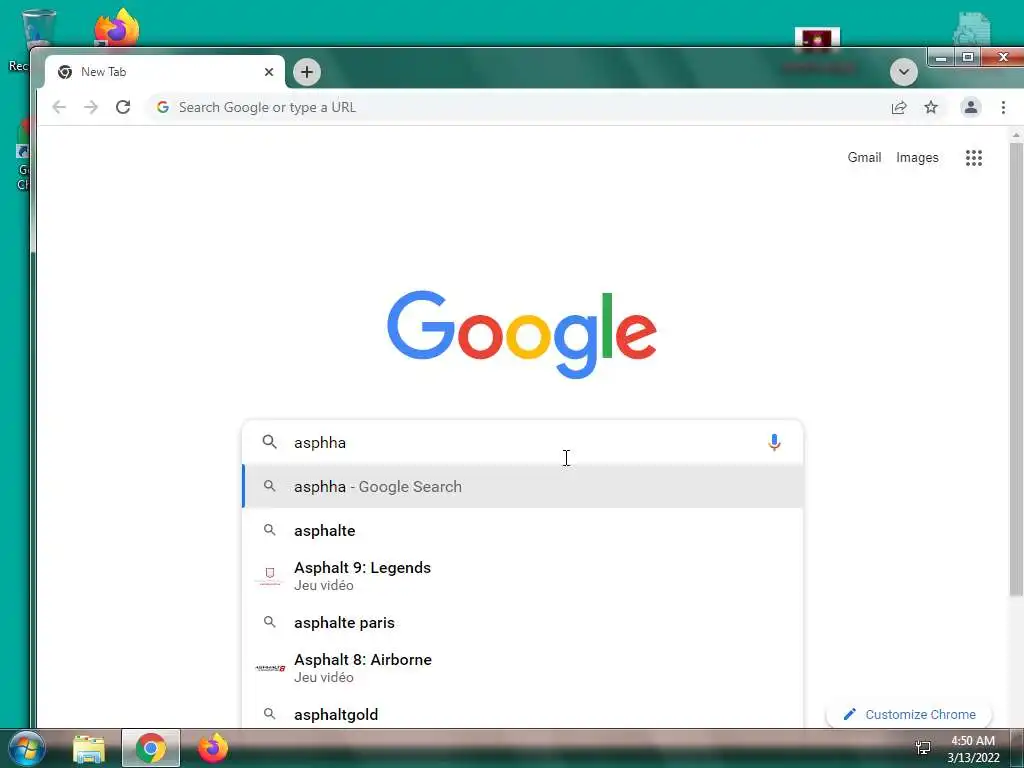Select the 'asphalte paris' suggestion
The width and height of the screenshot is (1024, 768).
[x=522, y=622]
